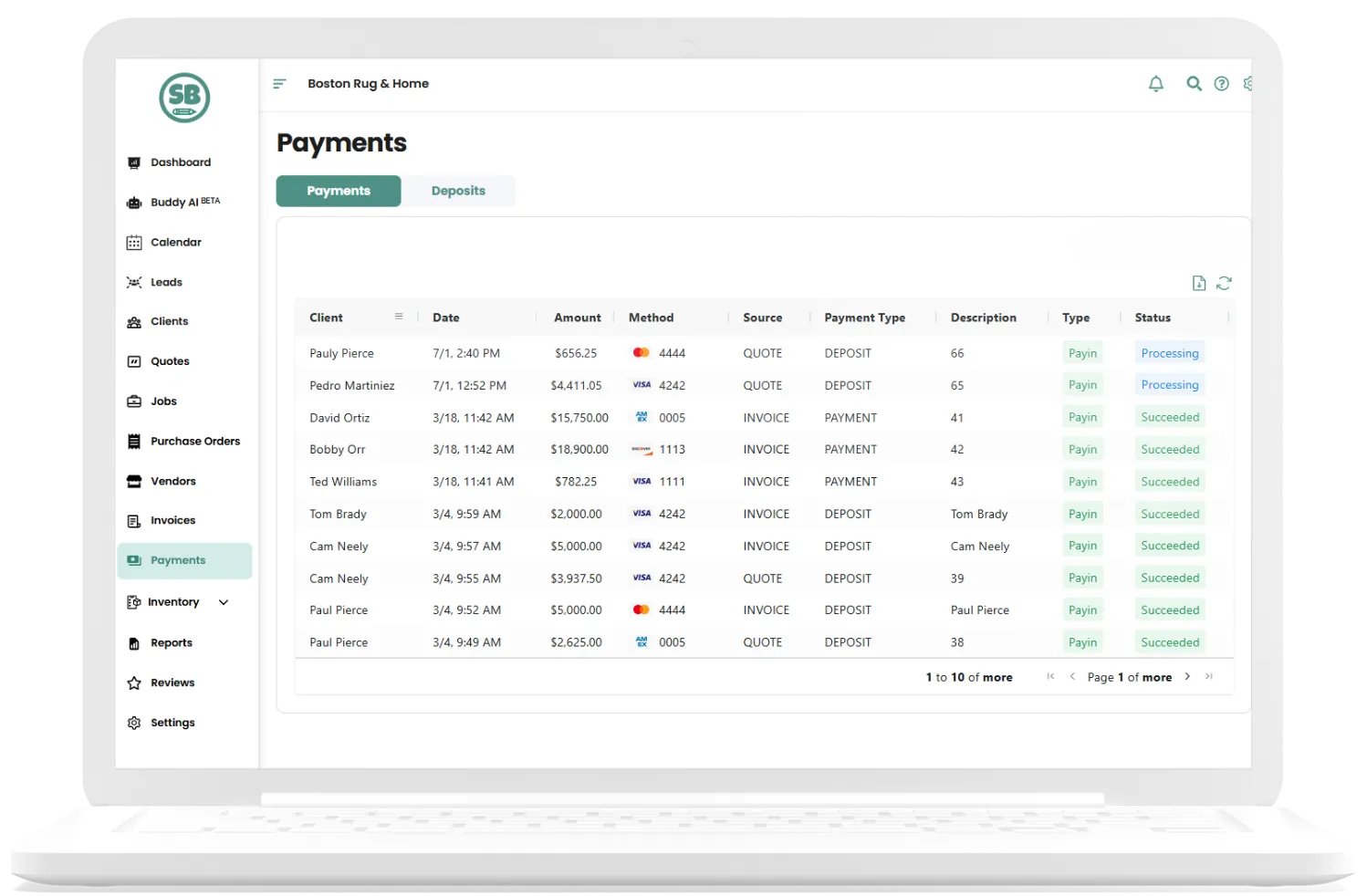Open the sidebar hamburger menu icon
Screen dimensions: 1367x896
click(279, 83)
